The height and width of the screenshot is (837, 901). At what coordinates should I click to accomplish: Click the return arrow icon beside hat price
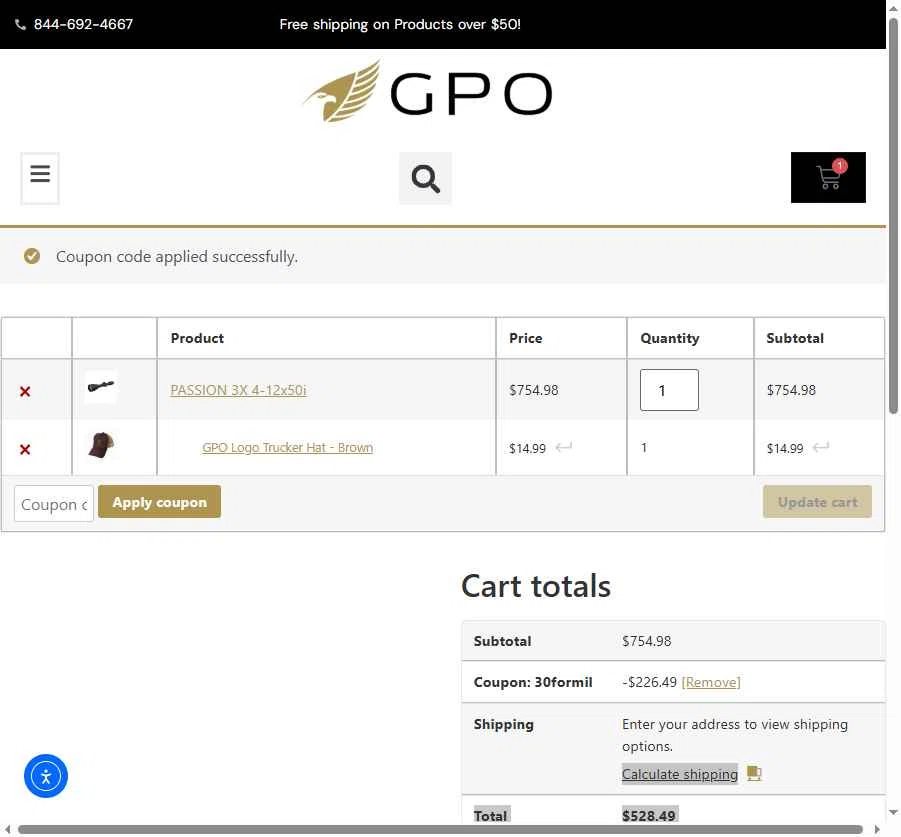point(564,447)
